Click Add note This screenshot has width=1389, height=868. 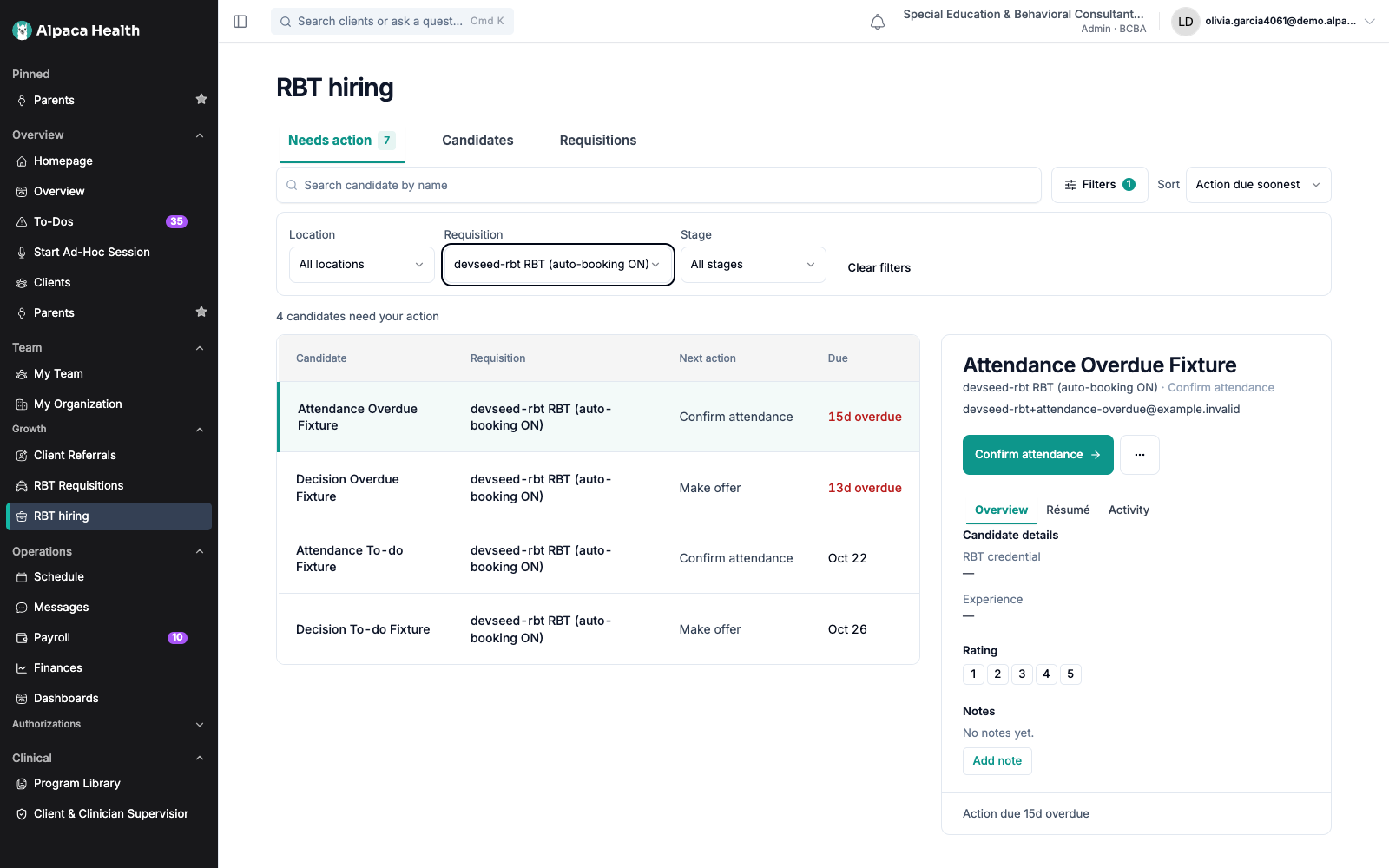tap(997, 761)
